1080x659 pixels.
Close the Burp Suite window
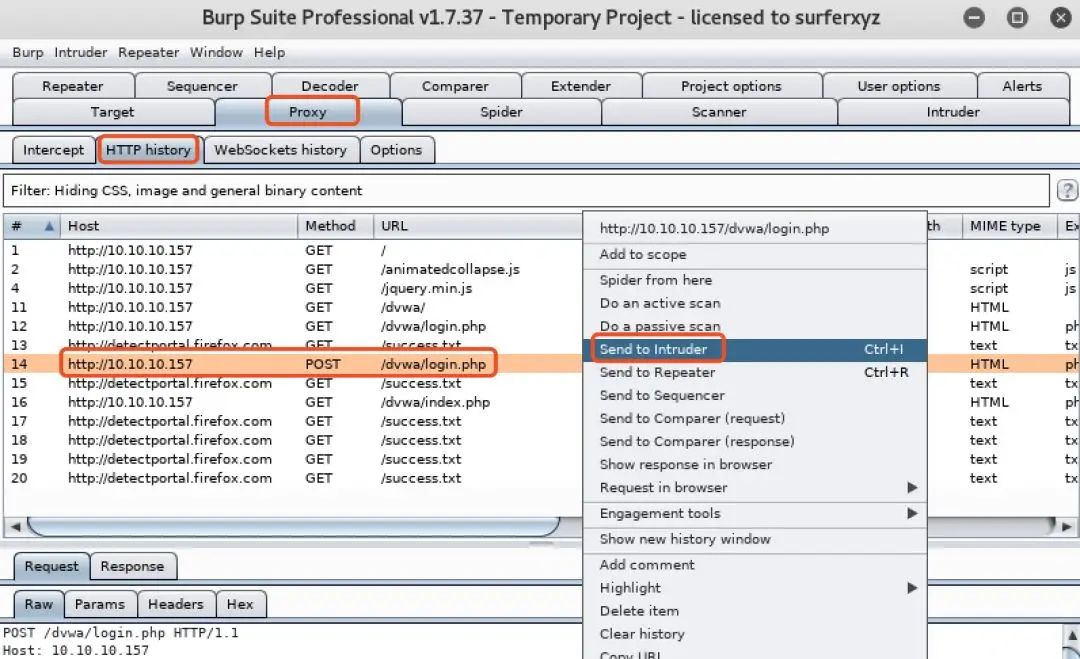point(1061,17)
